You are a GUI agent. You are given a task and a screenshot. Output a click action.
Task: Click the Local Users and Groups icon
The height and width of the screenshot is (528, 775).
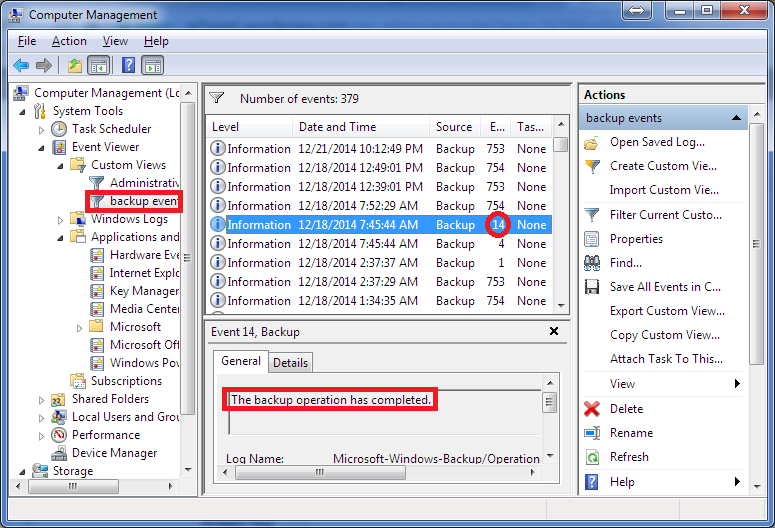[x=59, y=417]
